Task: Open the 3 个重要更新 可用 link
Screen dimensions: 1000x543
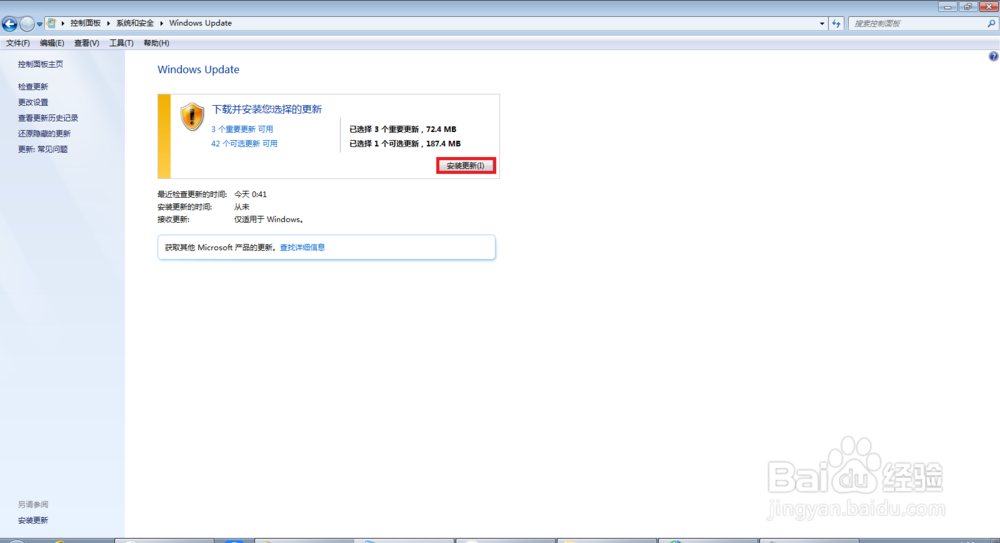Action: pyautogui.click(x=242, y=129)
